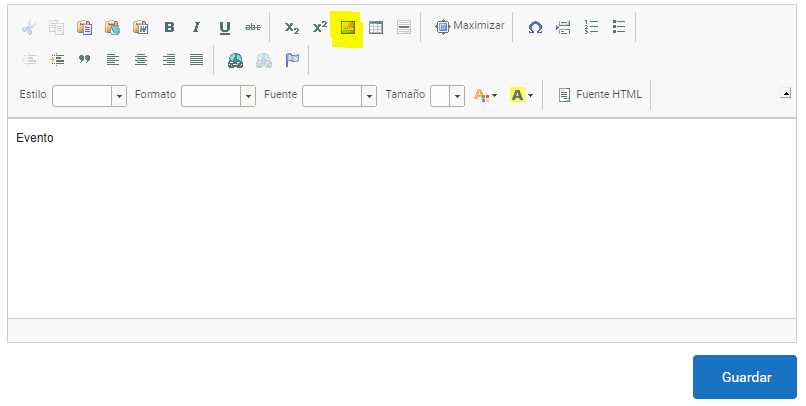Click the Paste clipboard icon
Viewport: 806px width, 406px height.
coord(84,27)
